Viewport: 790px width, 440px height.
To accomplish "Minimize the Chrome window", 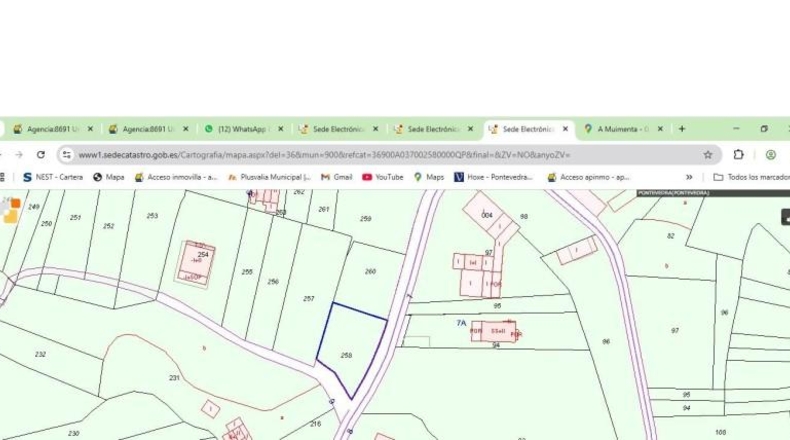I will (x=736, y=129).
